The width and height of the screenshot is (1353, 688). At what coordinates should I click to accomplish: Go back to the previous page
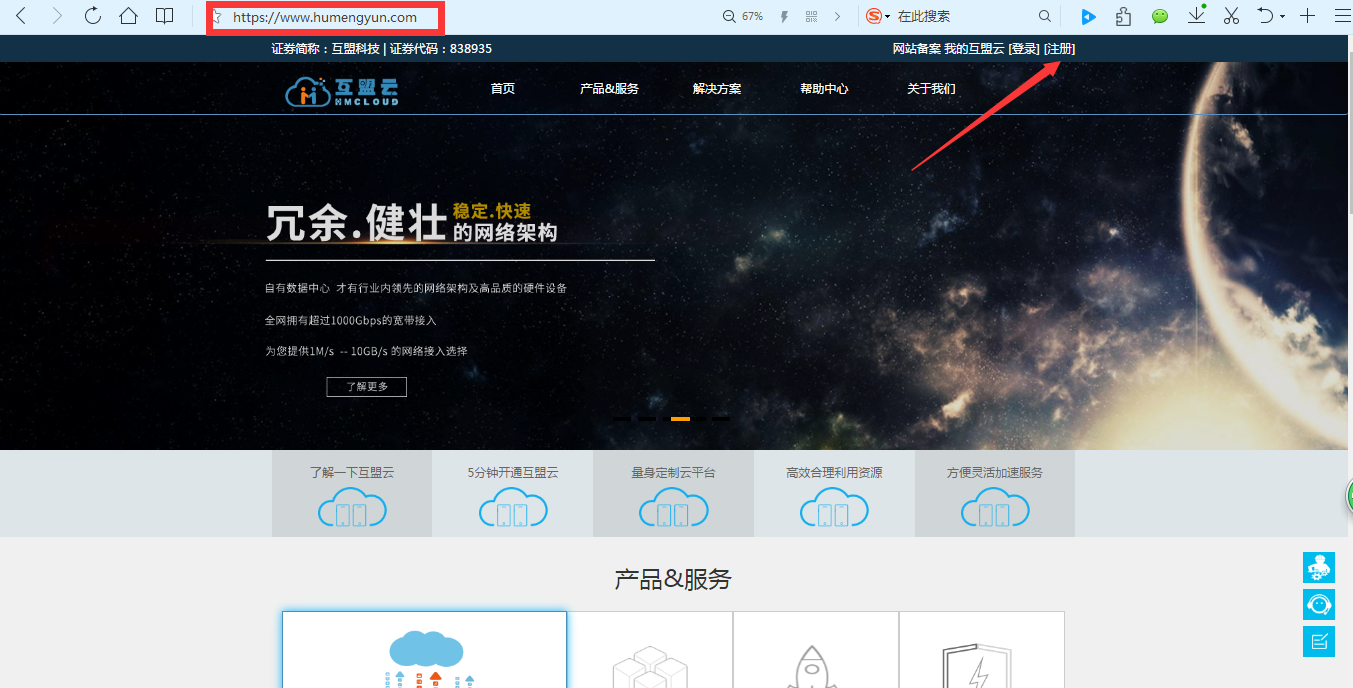pos(21,16)
